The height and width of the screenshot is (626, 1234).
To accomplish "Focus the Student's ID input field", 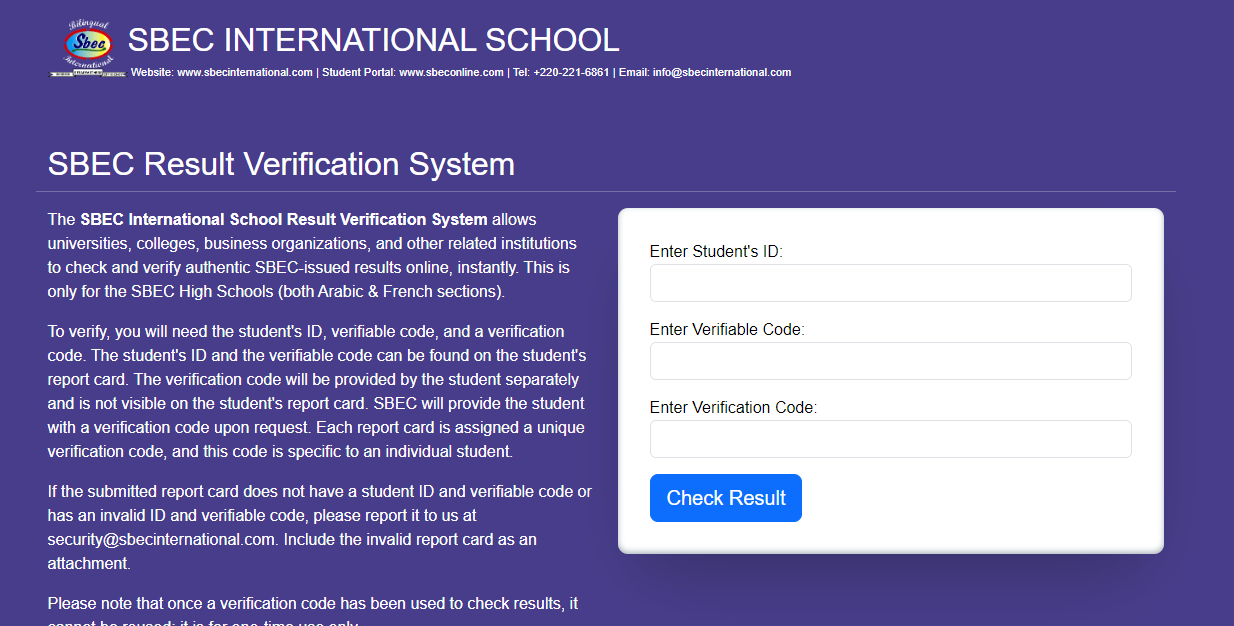I will pyautogui.click(x=891, y=283).
